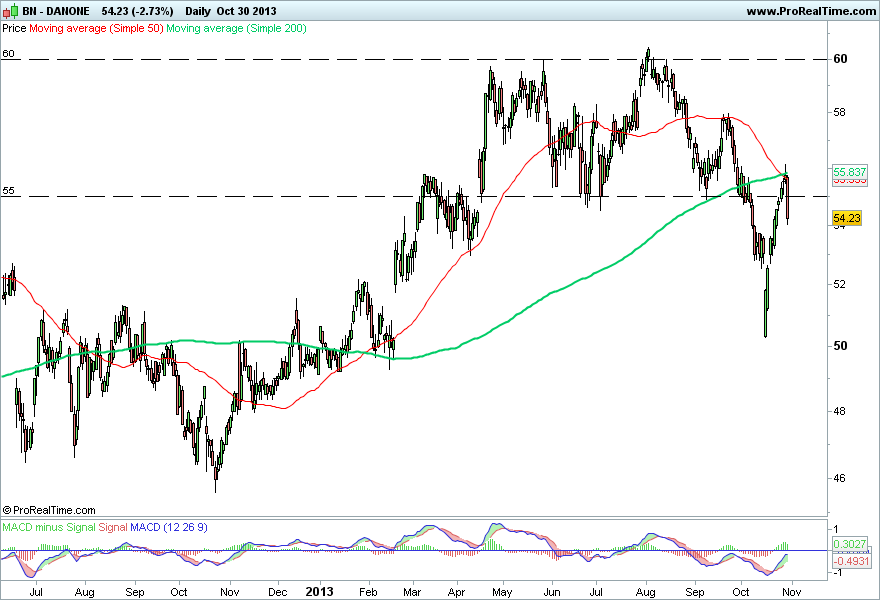The height and width of the screenshot is (600, 880).
Task: Click the Sep 2012 label on the time axis
Action: (x=135, y=592)
